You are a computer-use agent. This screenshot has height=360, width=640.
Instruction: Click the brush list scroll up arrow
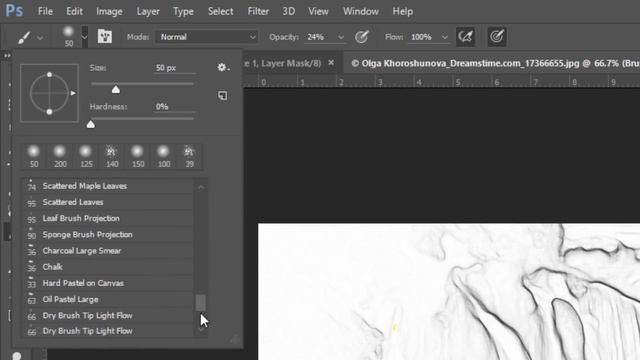pyautogui.click(x=201, y=187)
